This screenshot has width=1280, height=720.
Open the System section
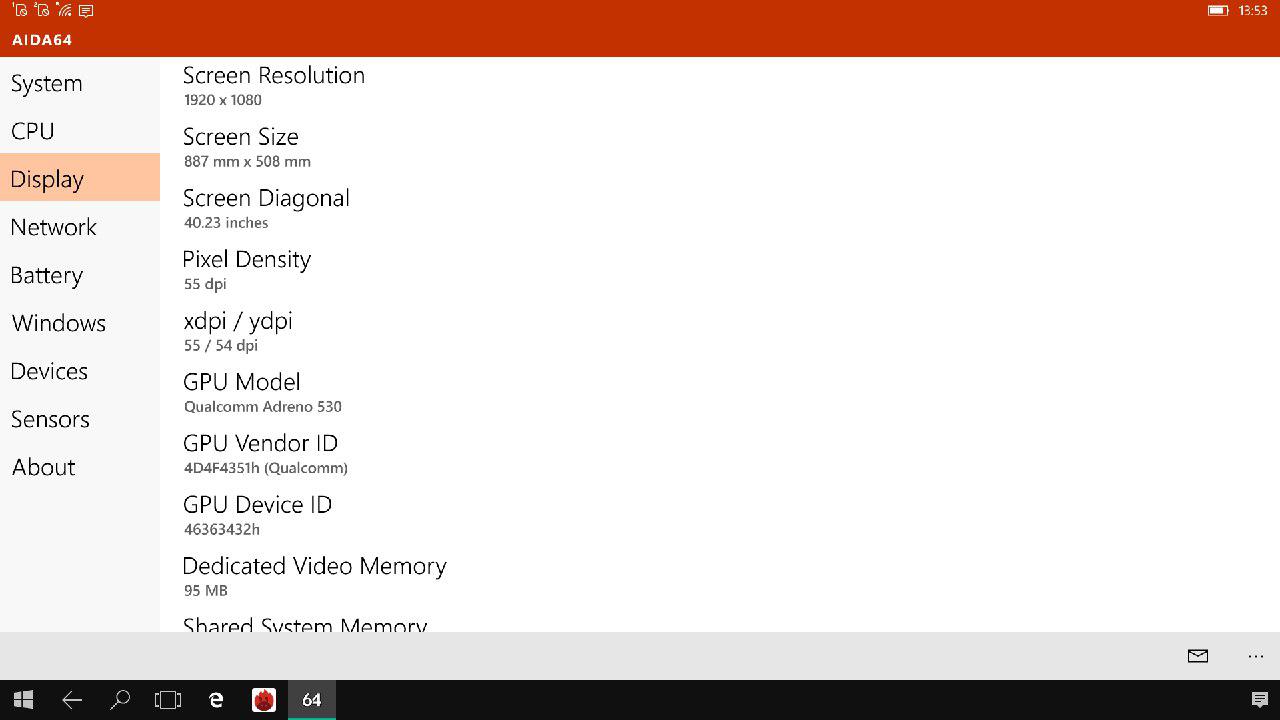pos(80,83)
